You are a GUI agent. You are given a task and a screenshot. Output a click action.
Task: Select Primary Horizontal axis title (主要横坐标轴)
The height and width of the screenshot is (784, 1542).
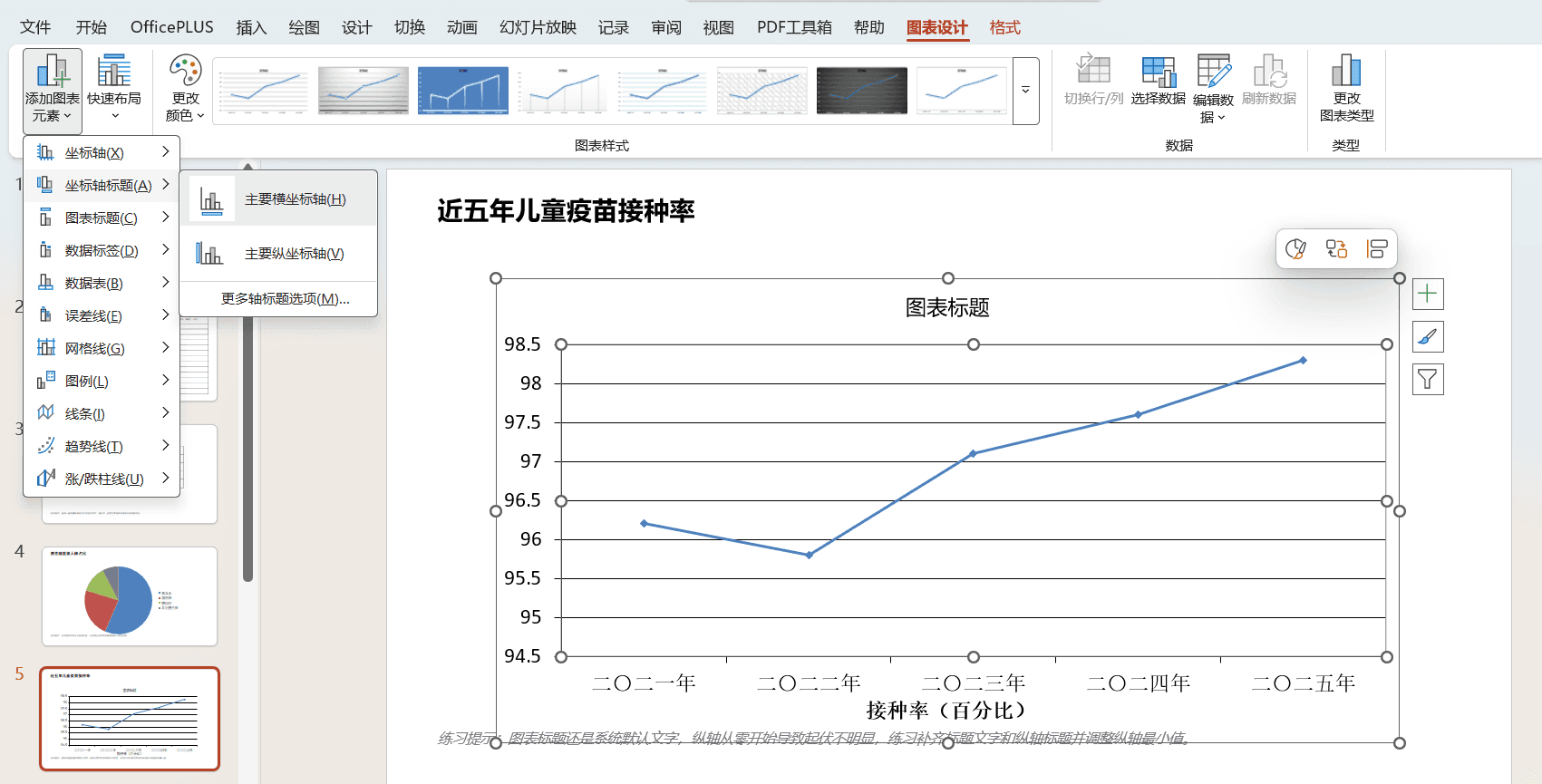[x=278, y=199]
